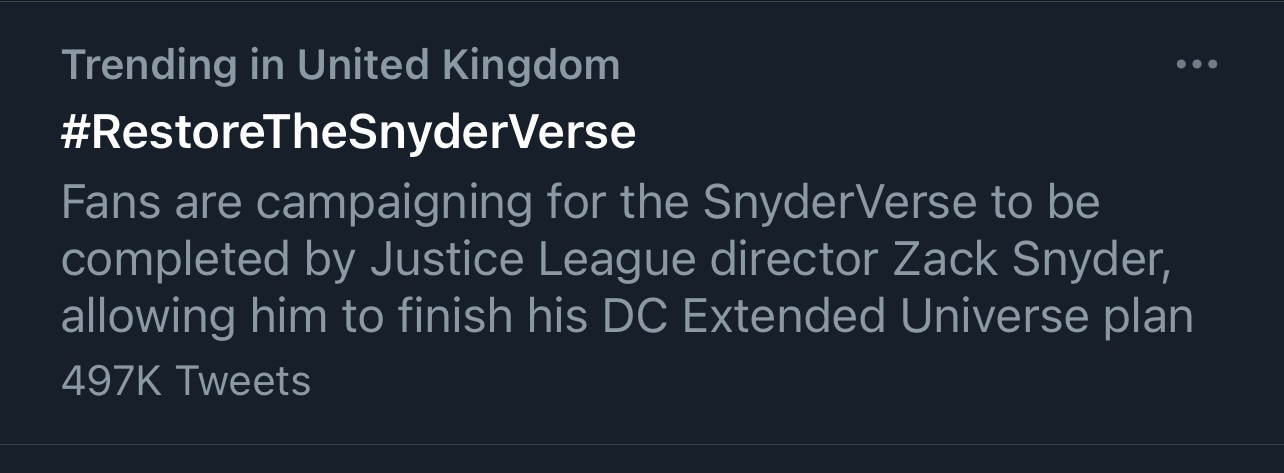Select the 497K Tweets count
Screen dimensions: 1284x473
tap(186, 381)
